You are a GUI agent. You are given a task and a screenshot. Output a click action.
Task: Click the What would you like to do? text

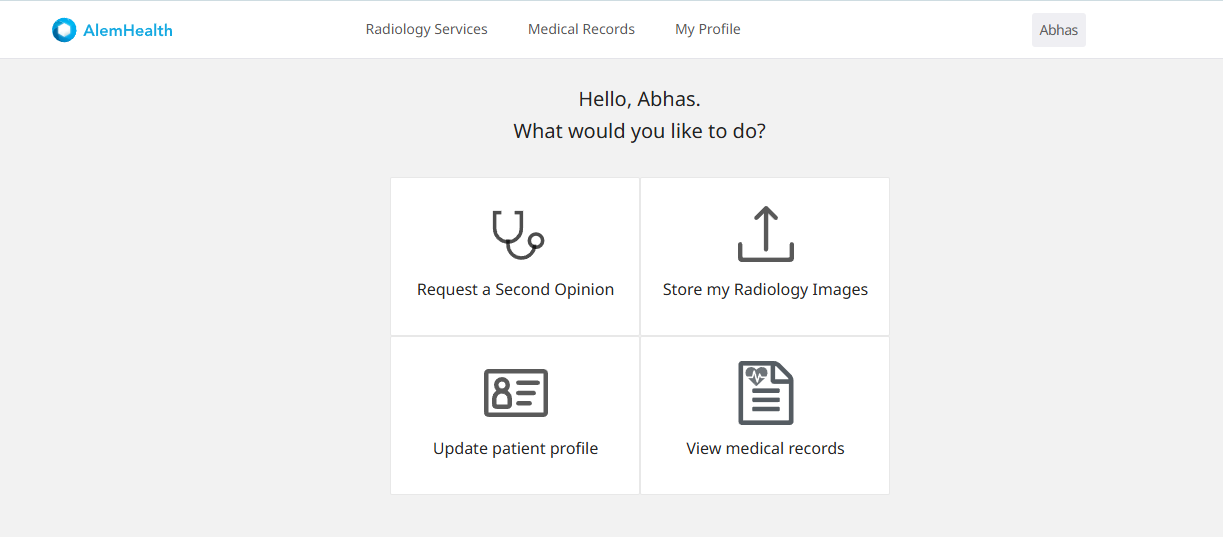coord(640,131)
